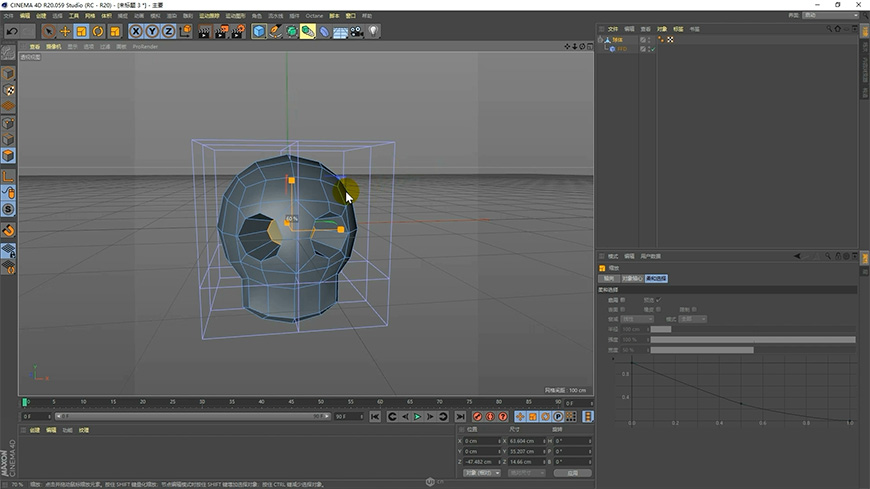Click the blue Cube primitive icon
The image size is (870, 489).
click(x=259, y=32)
